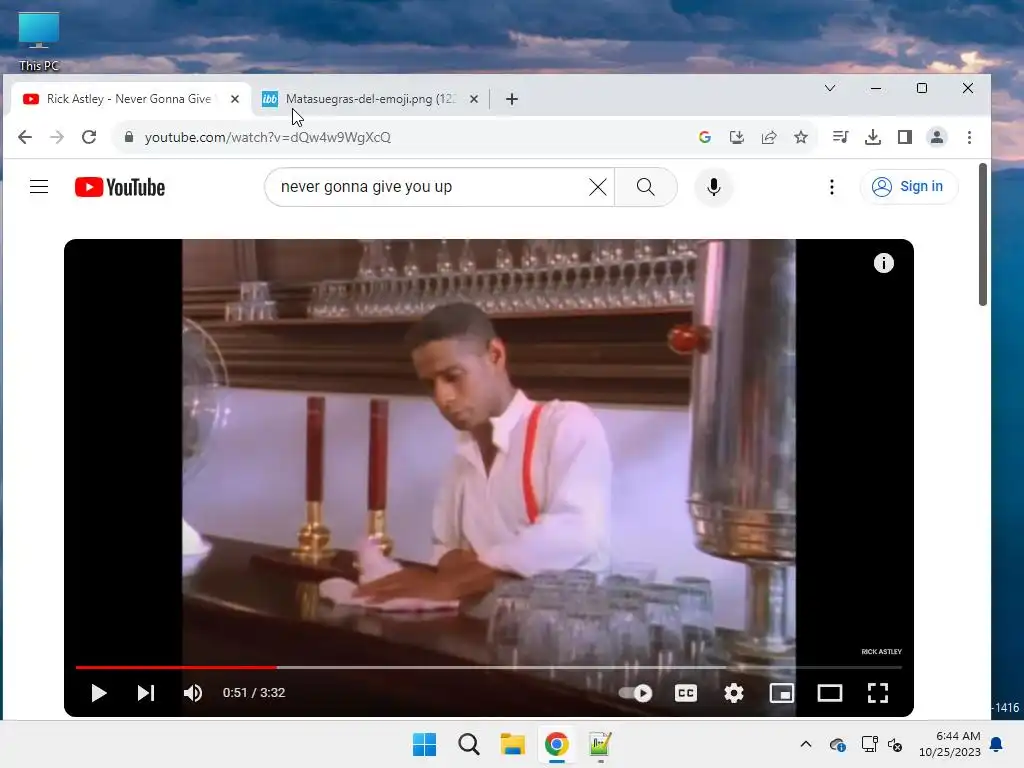Screen dimensions: 1024x768
Task: Open media controls toolbar icon
Action: pos(840,137)
